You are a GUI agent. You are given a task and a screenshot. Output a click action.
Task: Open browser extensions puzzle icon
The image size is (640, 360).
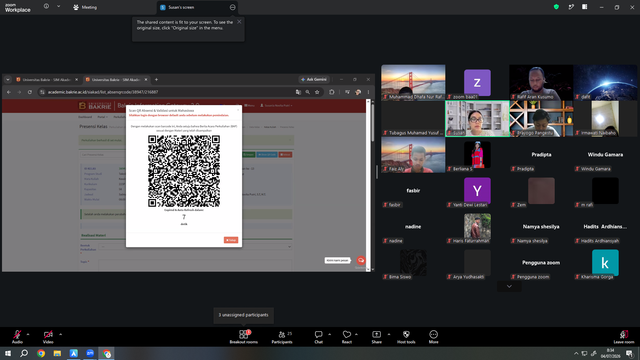pos(332,92)
